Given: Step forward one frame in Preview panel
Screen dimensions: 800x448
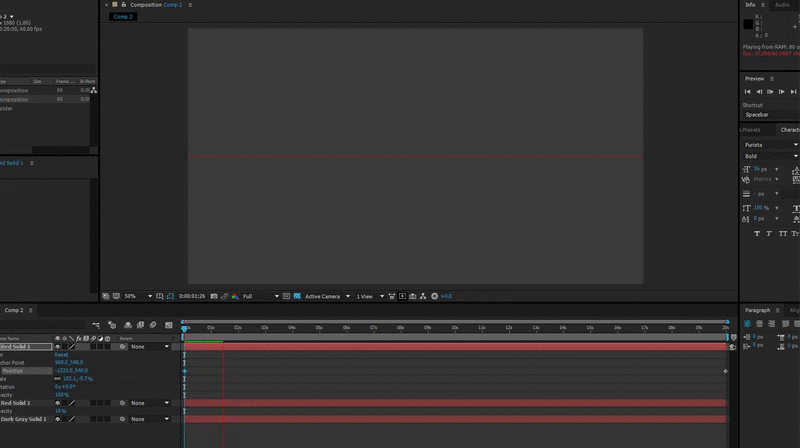Looking at the screenshot, I should click(x=782, y=92).
